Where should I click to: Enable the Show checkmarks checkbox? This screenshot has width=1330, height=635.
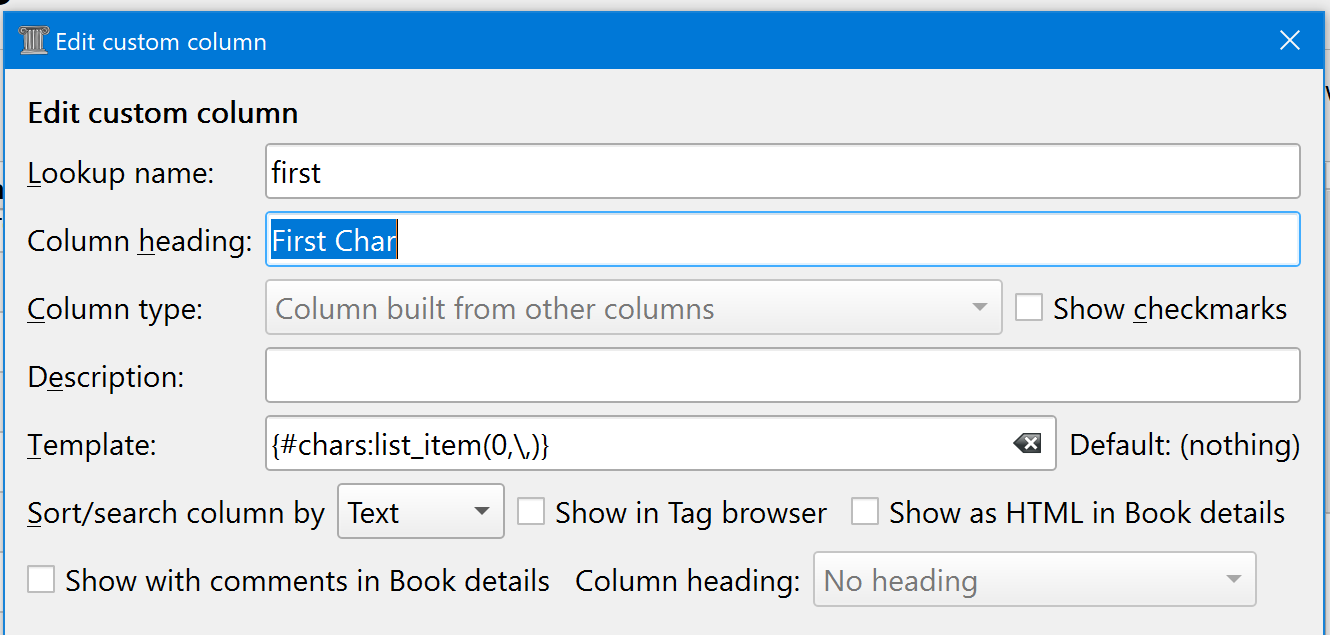click(x=1029, y=308)
